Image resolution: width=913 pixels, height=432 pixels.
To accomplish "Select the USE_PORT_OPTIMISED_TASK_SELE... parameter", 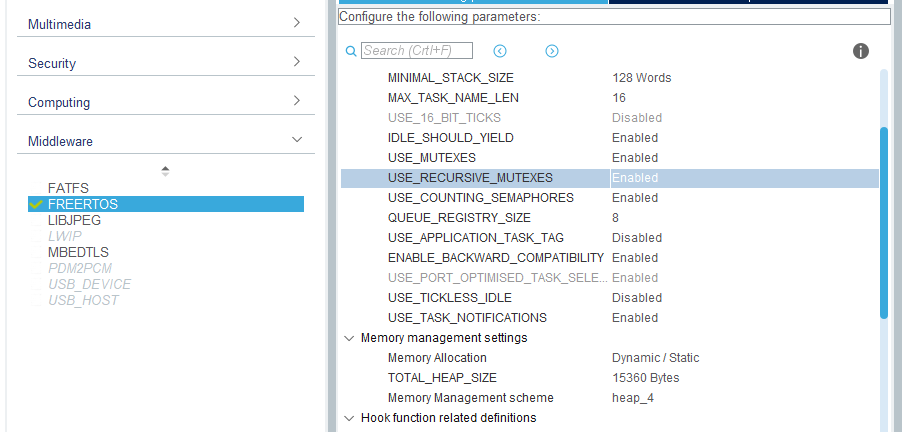I will pos(498,278).
